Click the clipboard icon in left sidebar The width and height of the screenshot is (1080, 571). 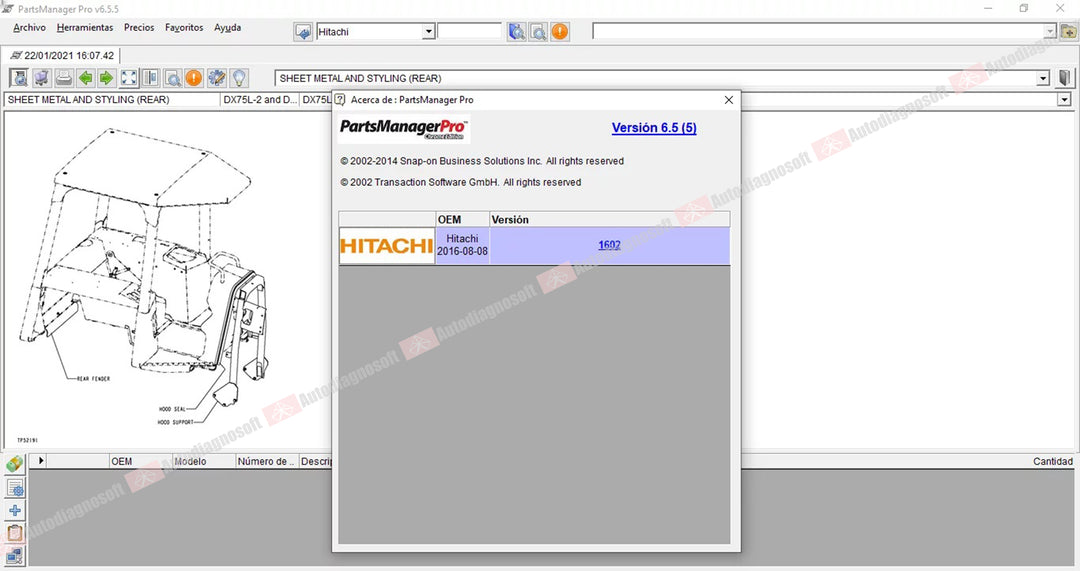(x=14, y=533)
